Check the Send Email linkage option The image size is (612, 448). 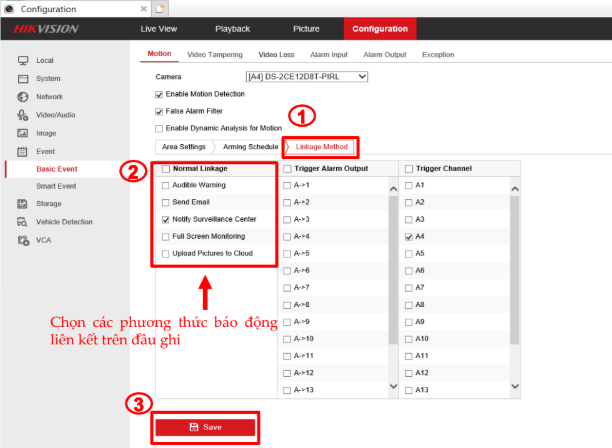[x=166, y=202]
